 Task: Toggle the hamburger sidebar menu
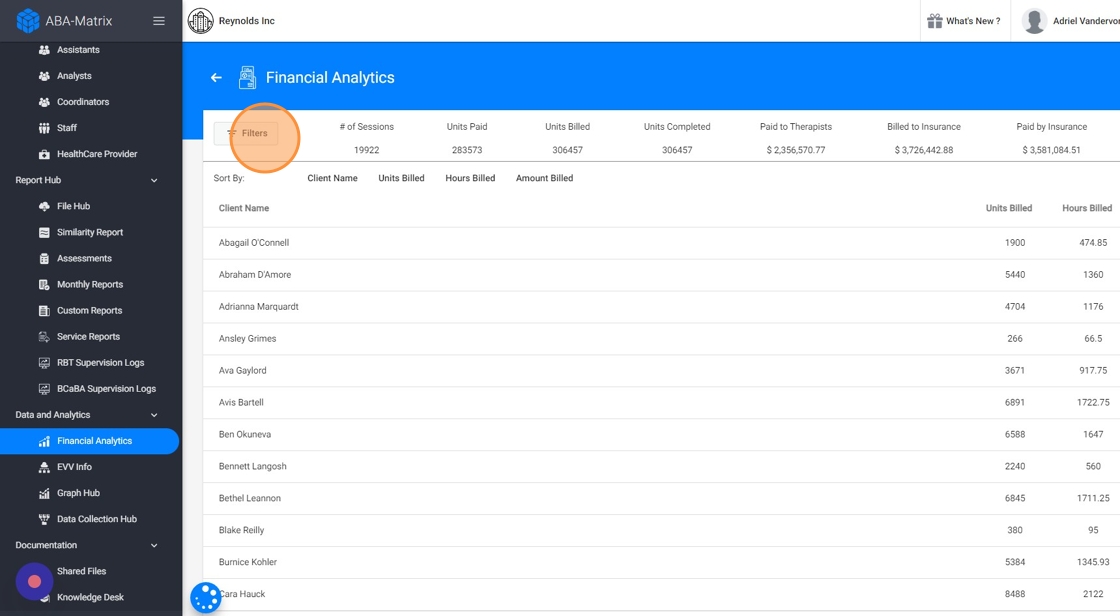tap(159, 21)
